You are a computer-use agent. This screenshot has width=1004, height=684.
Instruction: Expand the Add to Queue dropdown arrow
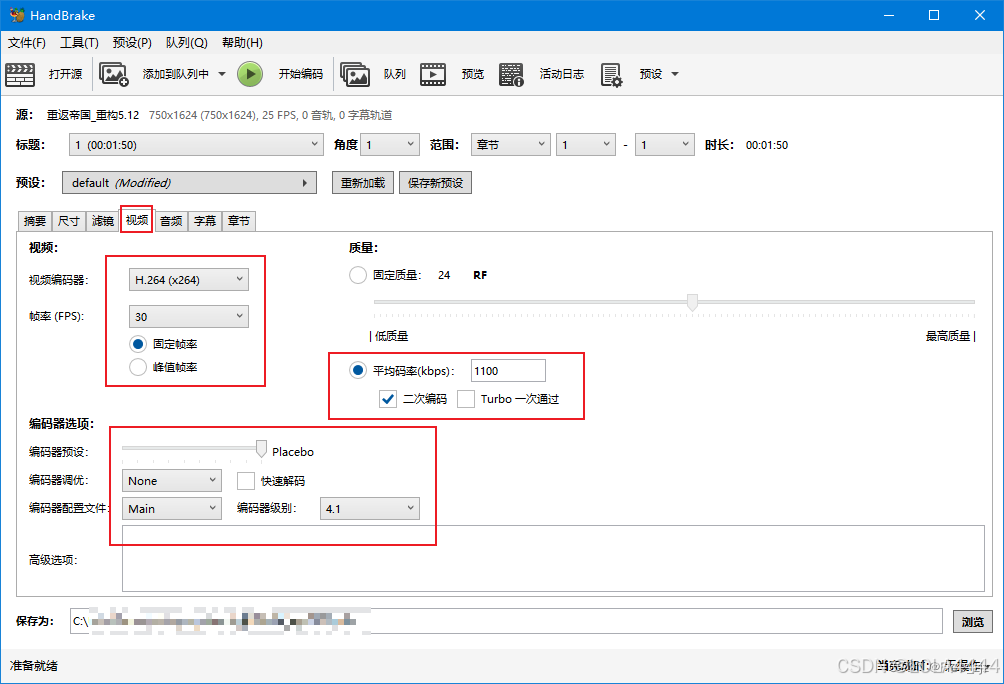coord(222,74)
